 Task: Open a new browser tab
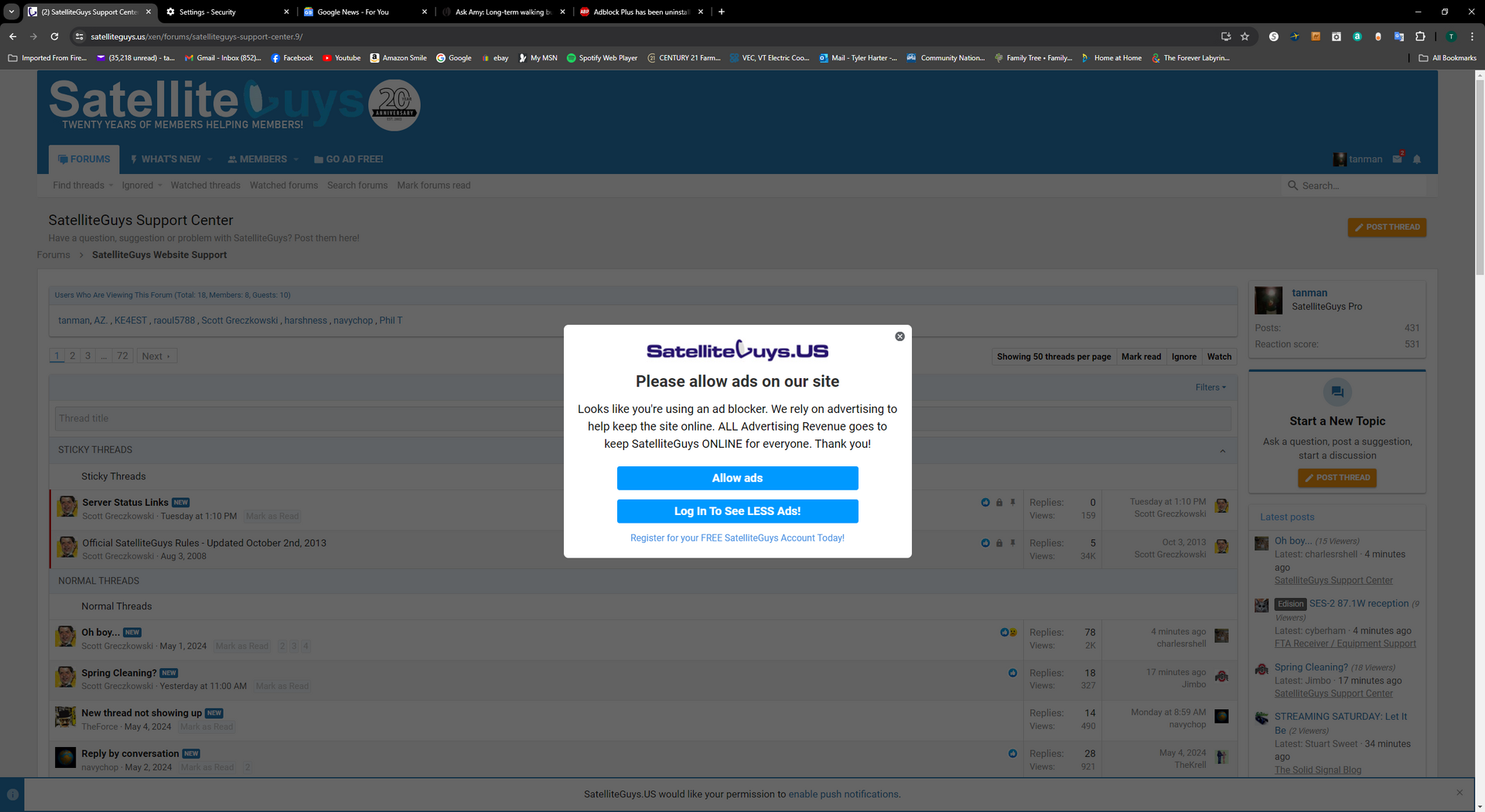[x=722, y=12]
